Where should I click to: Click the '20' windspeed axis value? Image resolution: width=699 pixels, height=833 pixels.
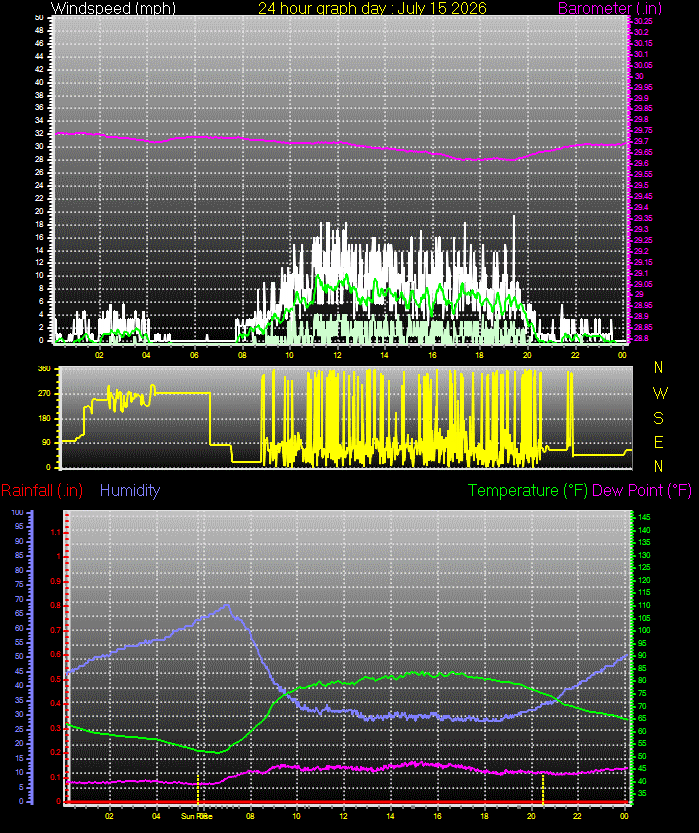click(39, 211)
